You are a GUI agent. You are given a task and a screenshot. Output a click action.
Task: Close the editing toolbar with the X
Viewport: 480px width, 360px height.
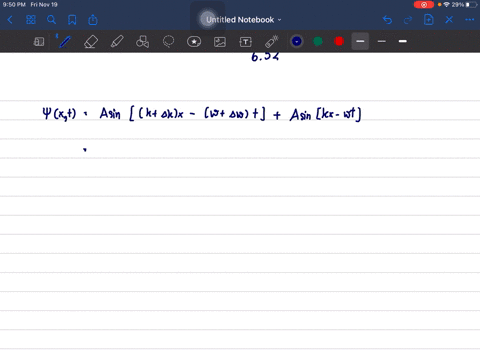pyautogui.click(x=449, y=20)
